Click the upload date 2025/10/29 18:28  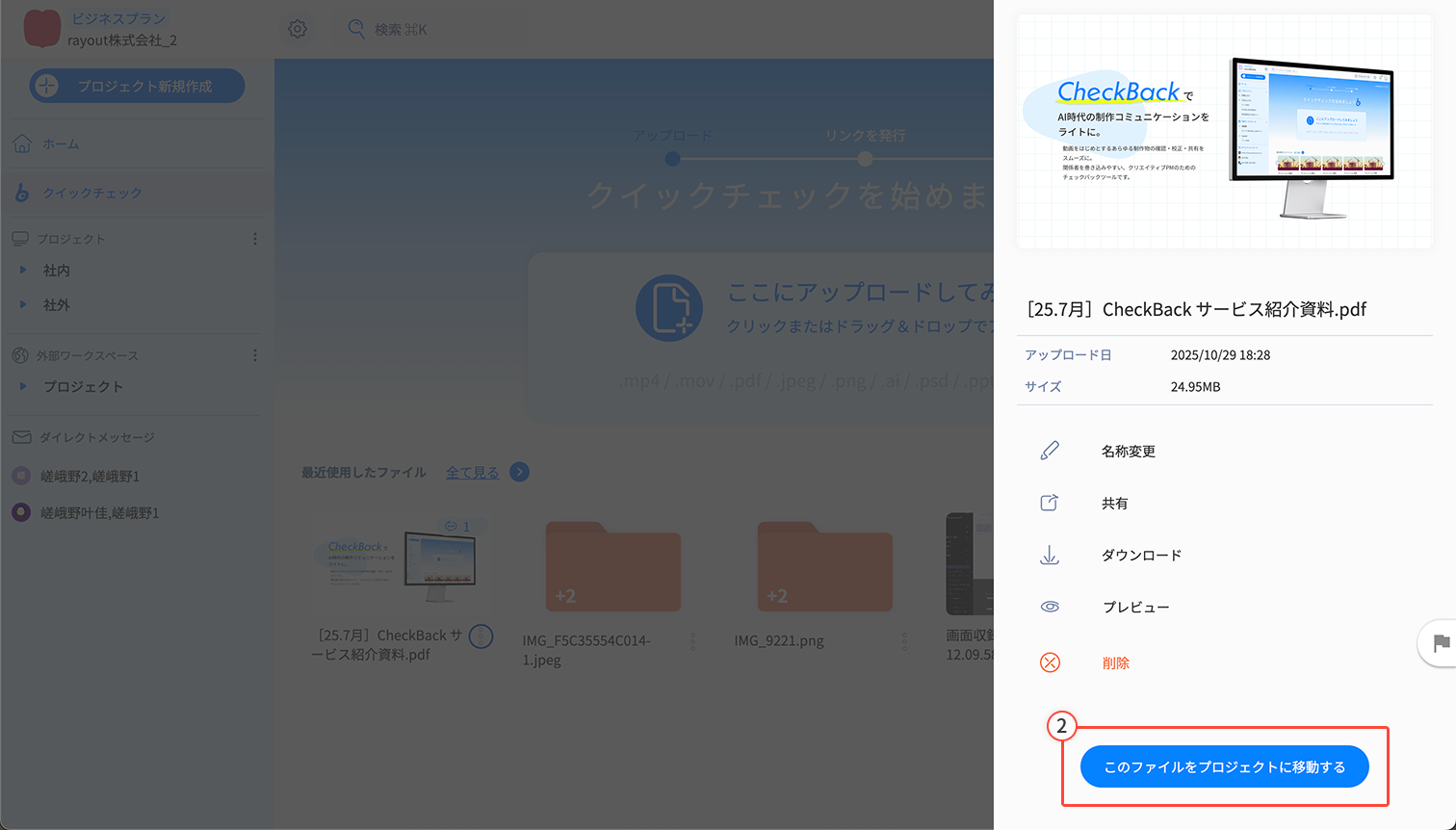click(x=1220, y=355)
